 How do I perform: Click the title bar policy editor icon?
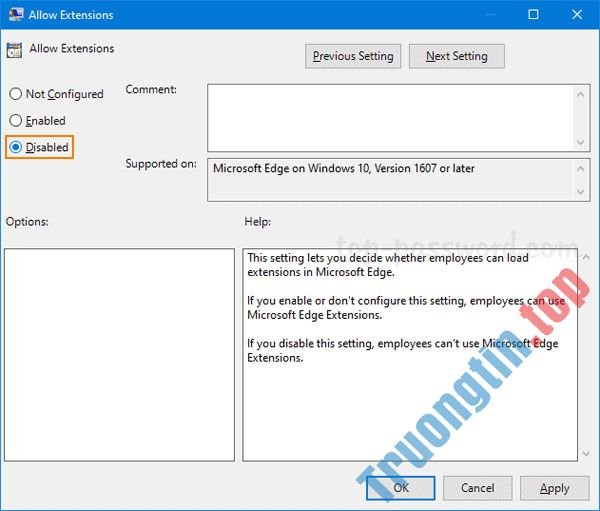[16, 15]
